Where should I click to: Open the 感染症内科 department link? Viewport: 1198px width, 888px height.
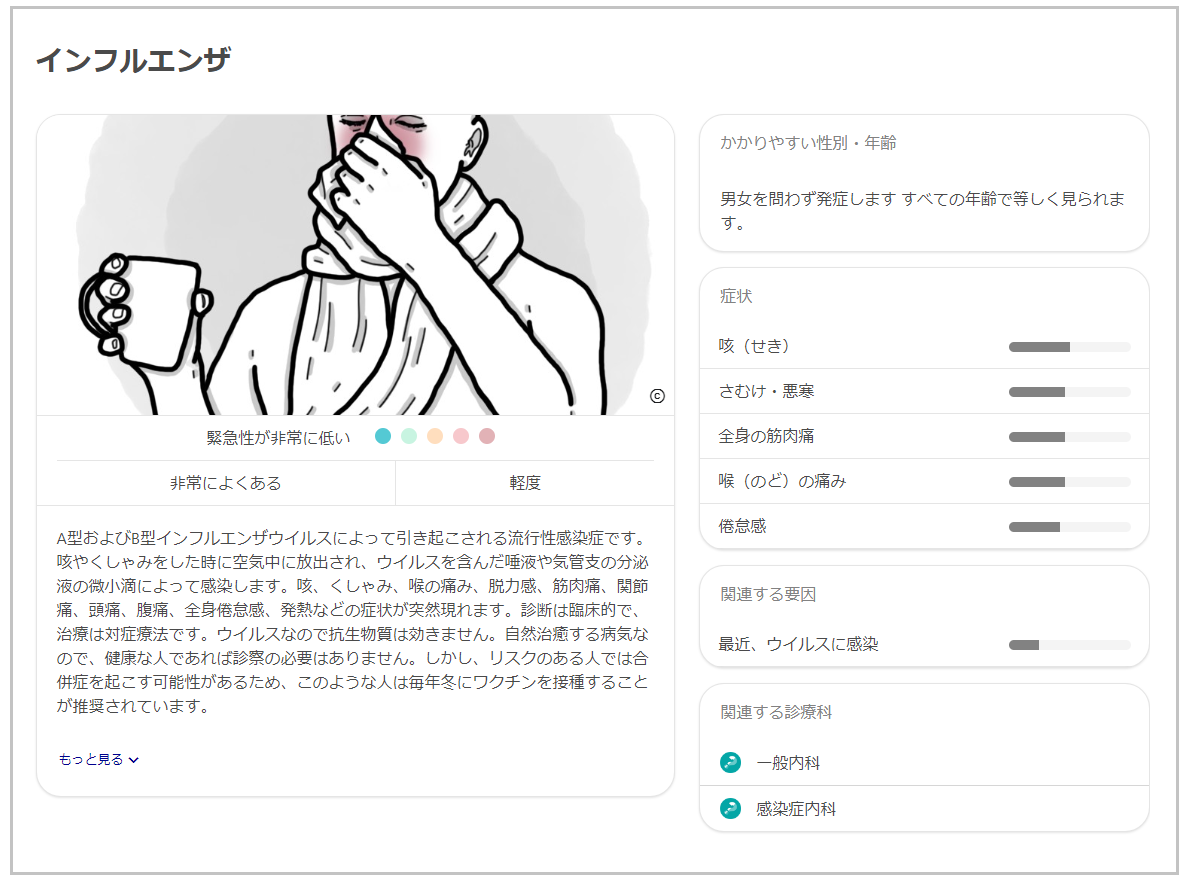[x=924, y=809]
